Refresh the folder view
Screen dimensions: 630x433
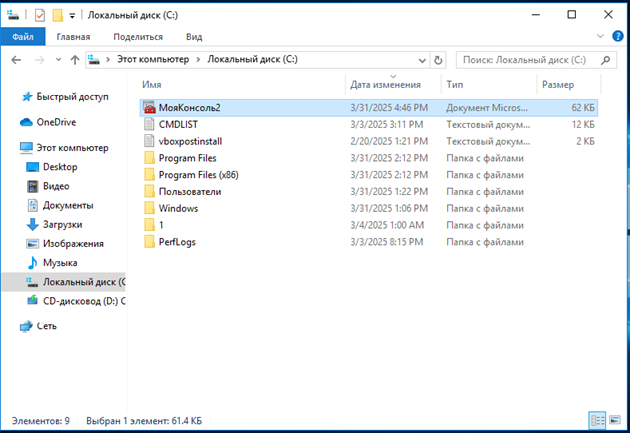(x=438, y=60)
